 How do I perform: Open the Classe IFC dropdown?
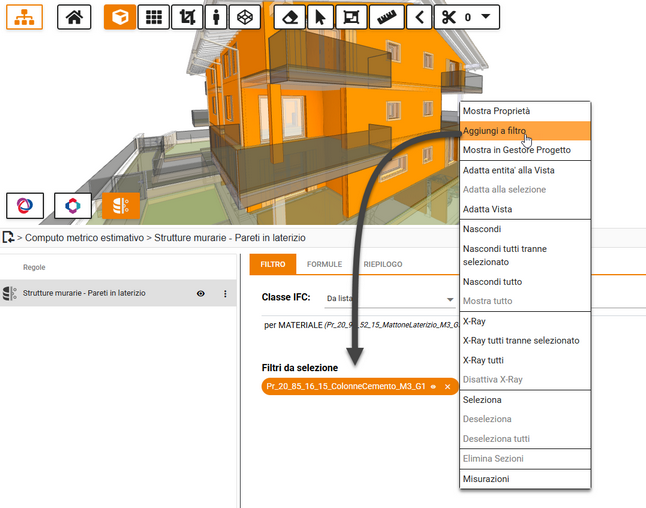click(x=390, y=298)
